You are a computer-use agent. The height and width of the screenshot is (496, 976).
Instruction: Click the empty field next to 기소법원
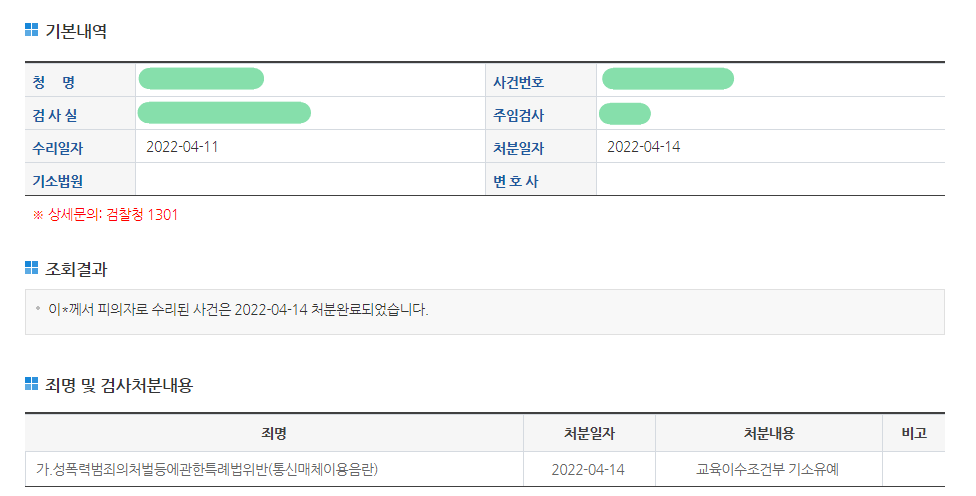(308, 181)
